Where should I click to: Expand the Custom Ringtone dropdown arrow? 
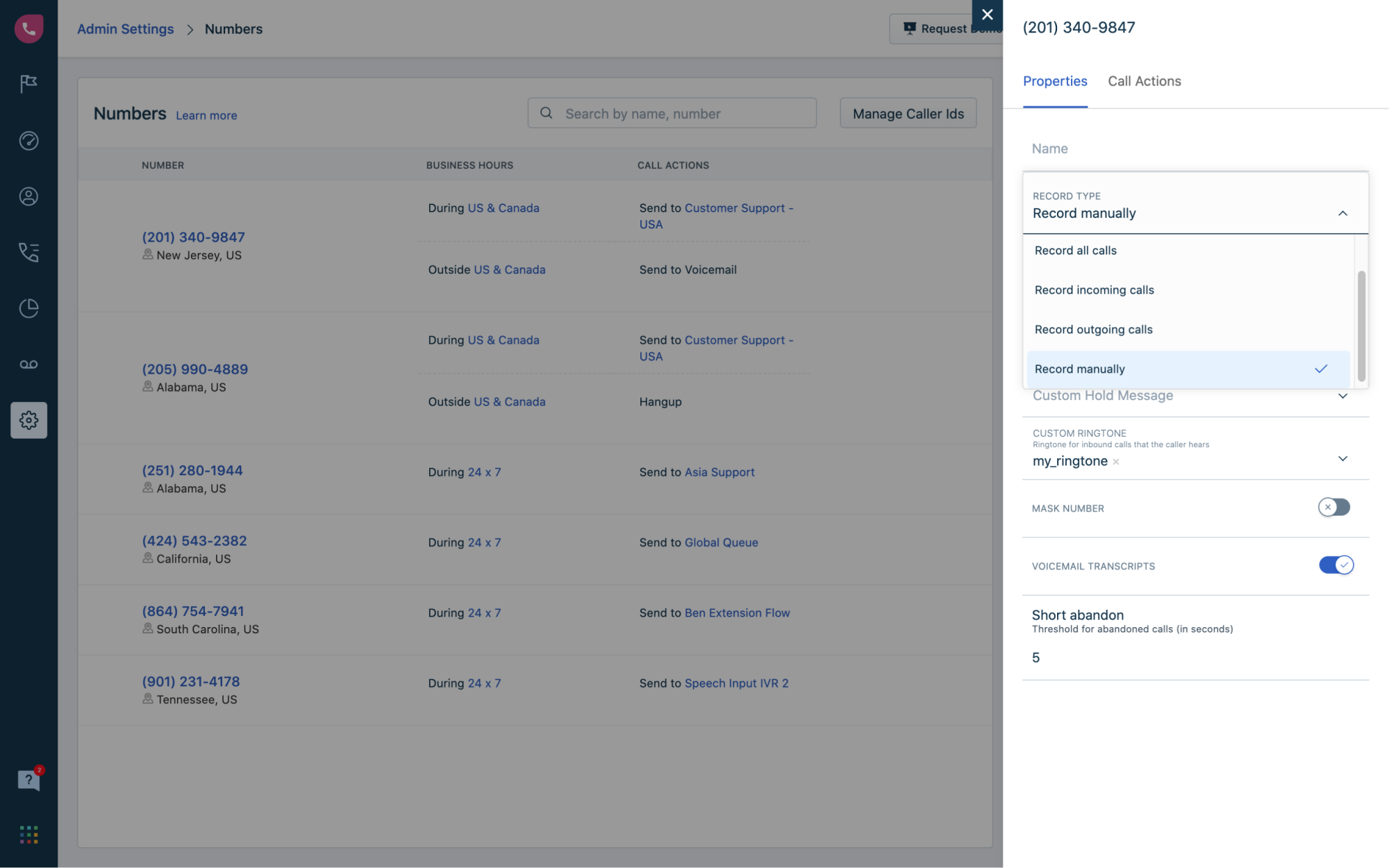pos(1342,459)
